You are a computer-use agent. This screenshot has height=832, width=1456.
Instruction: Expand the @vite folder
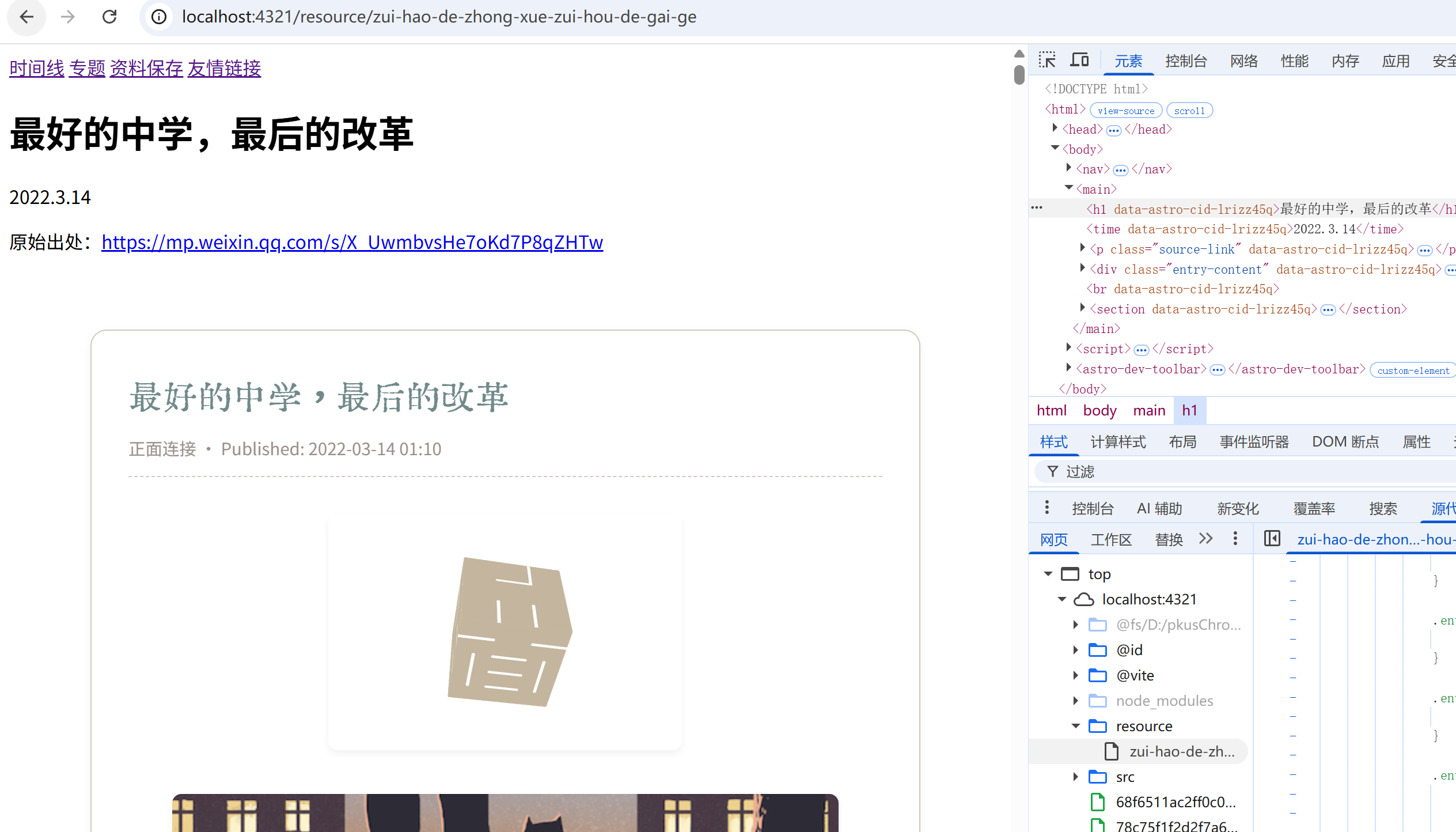tap(1075, 675)
